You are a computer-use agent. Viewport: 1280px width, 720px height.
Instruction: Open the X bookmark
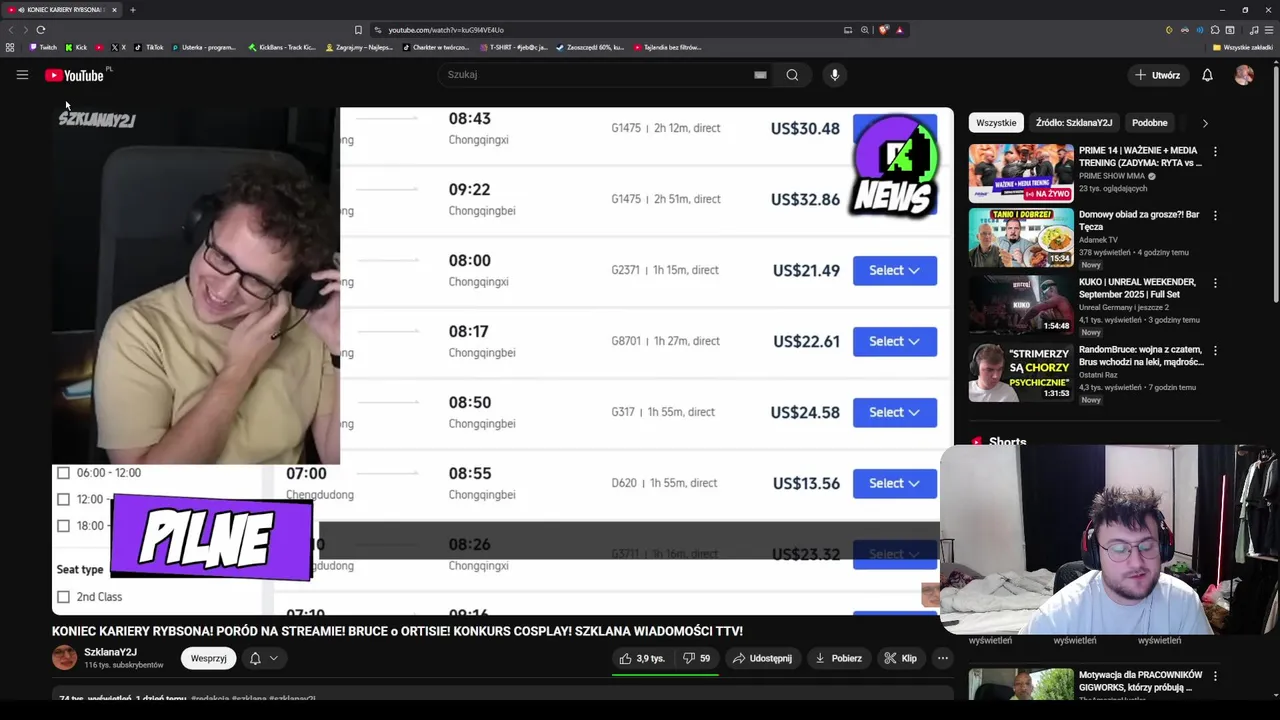click(118, 47)
